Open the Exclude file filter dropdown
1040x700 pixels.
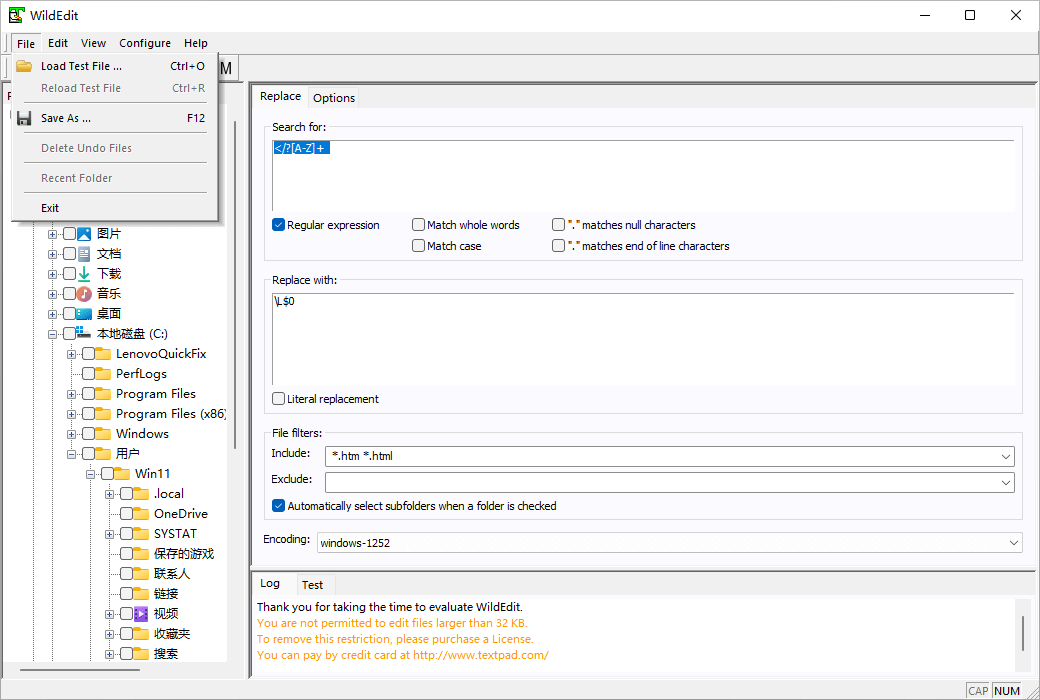[x=1006, y=482]
